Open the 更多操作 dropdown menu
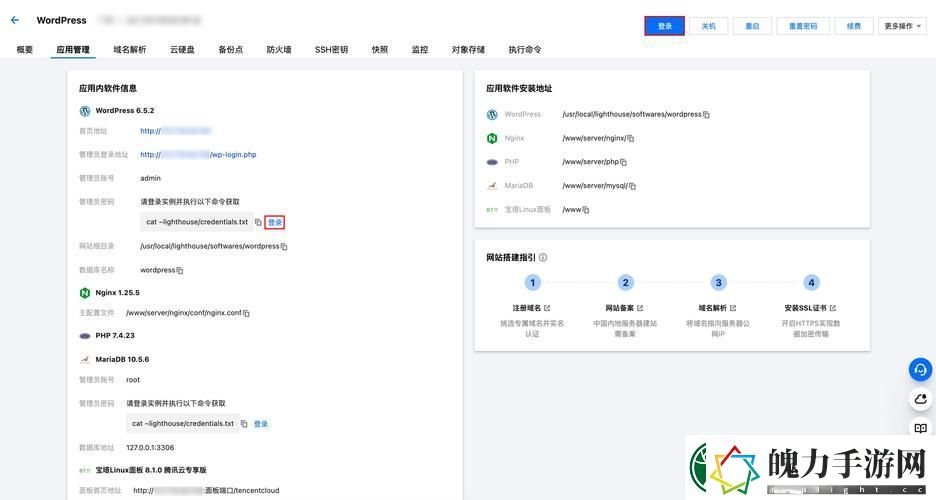This screenshot has height=500, width=936. tap(903, 26)
